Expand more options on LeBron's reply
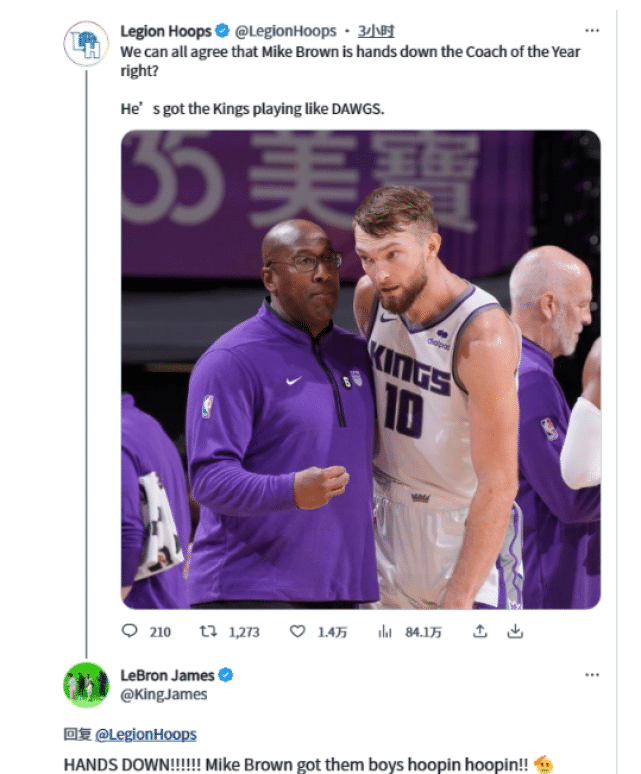Image resolution: width=641 pixels, height=774 pixels. (592, 674)
